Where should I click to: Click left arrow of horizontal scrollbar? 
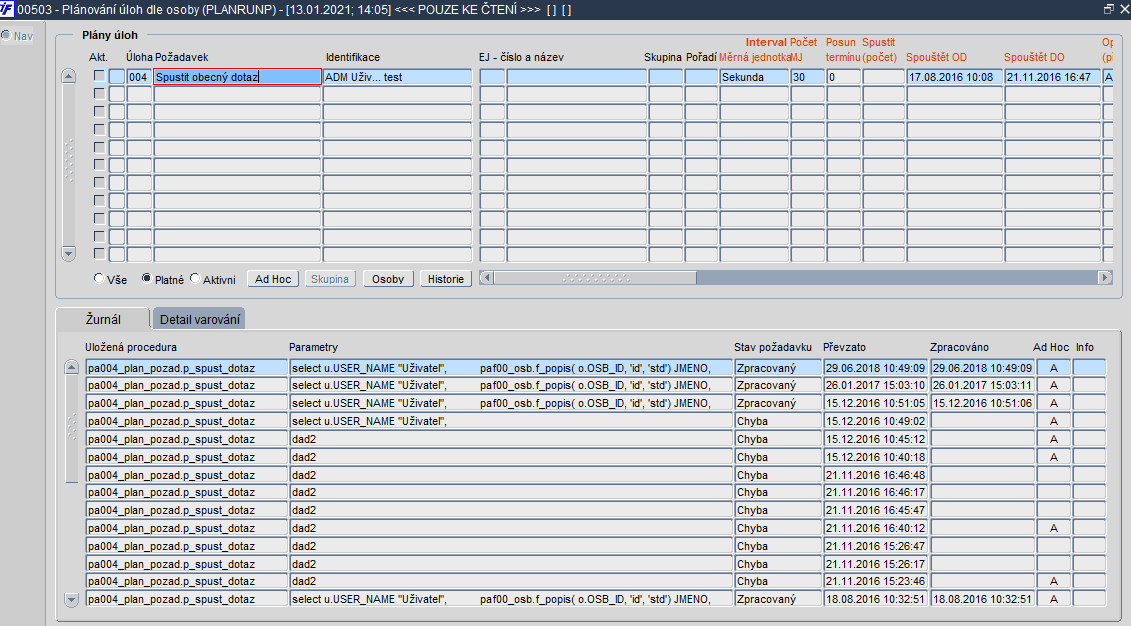pos(486,278)
